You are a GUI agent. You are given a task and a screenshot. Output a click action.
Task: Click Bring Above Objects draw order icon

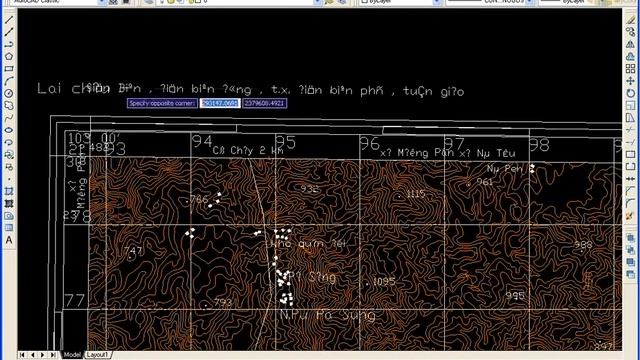pos(631,262)
